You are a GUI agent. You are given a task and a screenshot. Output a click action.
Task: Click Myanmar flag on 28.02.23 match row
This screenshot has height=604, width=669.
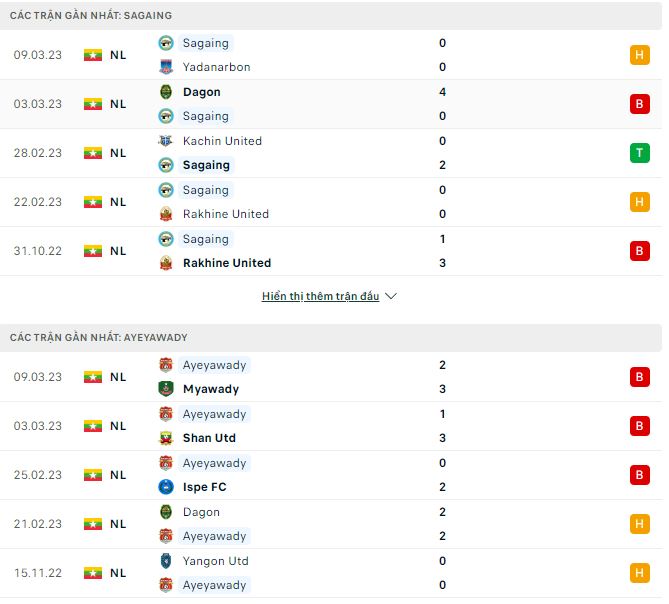[93, 153]
